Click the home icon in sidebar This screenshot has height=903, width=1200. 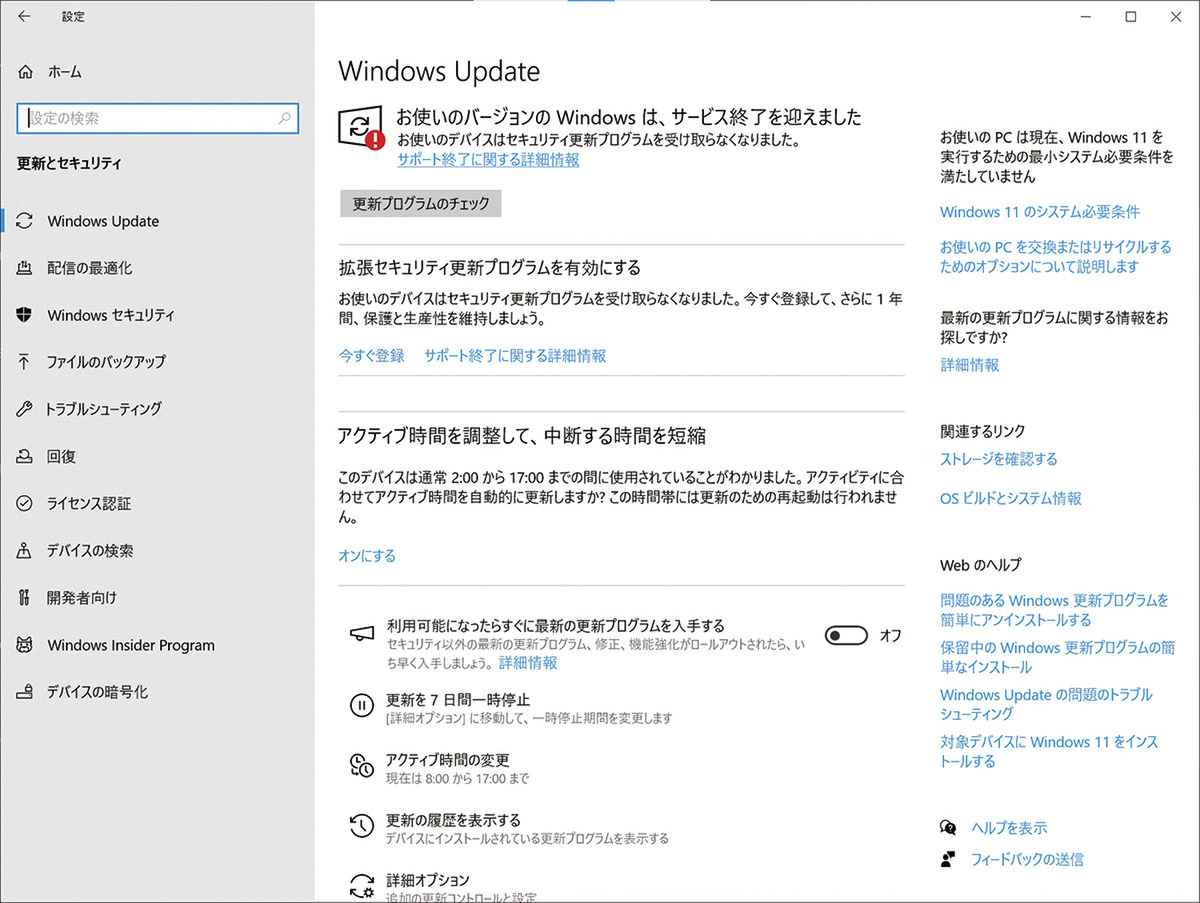pyautogui.click(x=26, y=72)
